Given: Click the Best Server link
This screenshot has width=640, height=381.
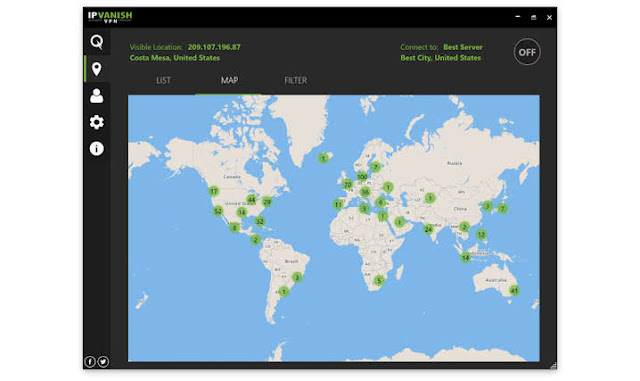Looking at the screenshot, I should pyautogui.click(x=463, y=47).
